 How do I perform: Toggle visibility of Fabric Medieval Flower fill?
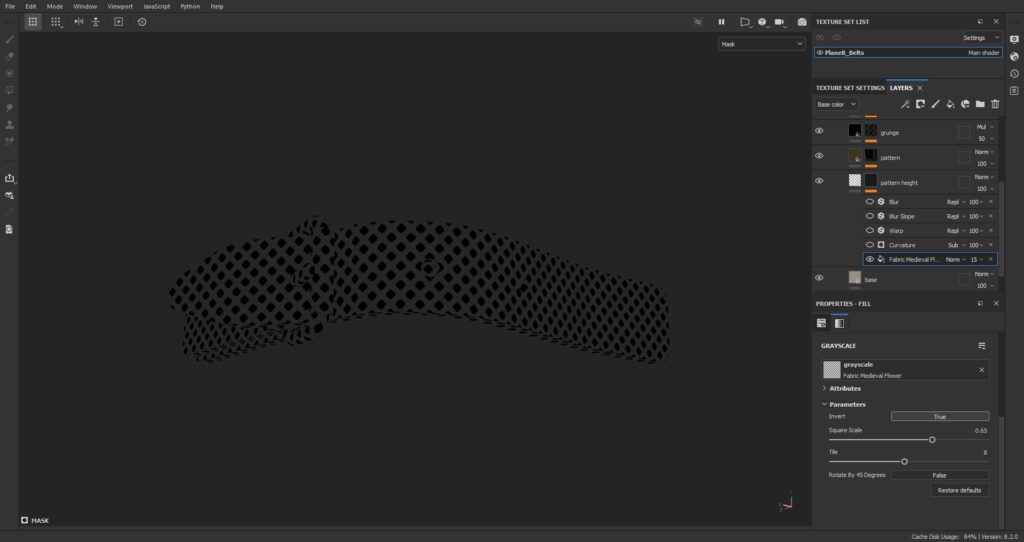coord(869,259)
